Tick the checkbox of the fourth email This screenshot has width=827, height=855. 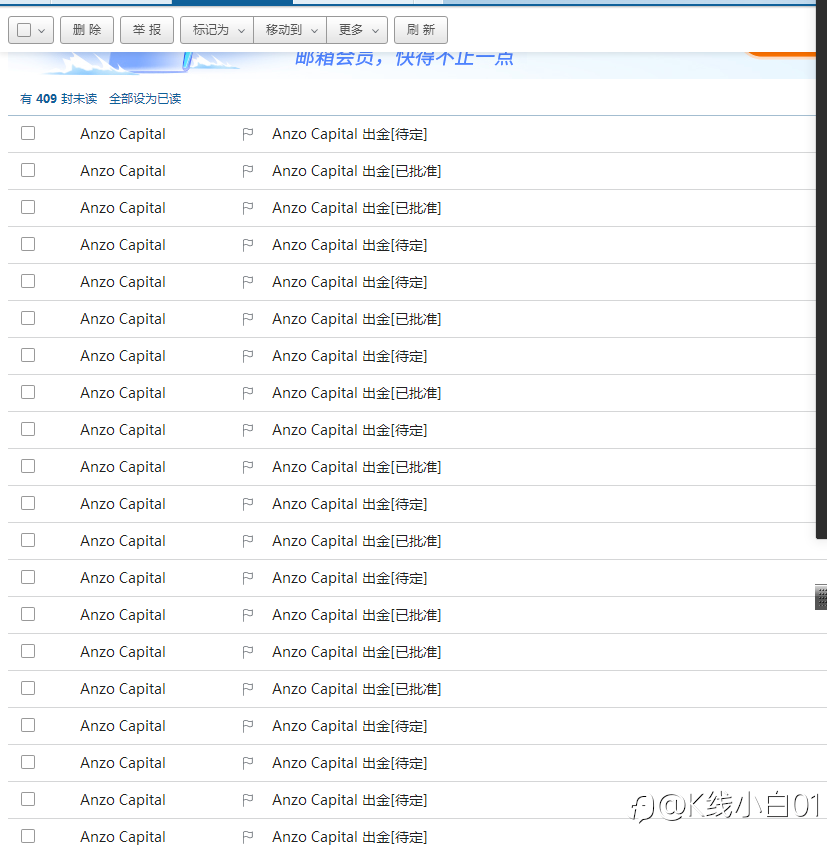click(x=28, y=244)
